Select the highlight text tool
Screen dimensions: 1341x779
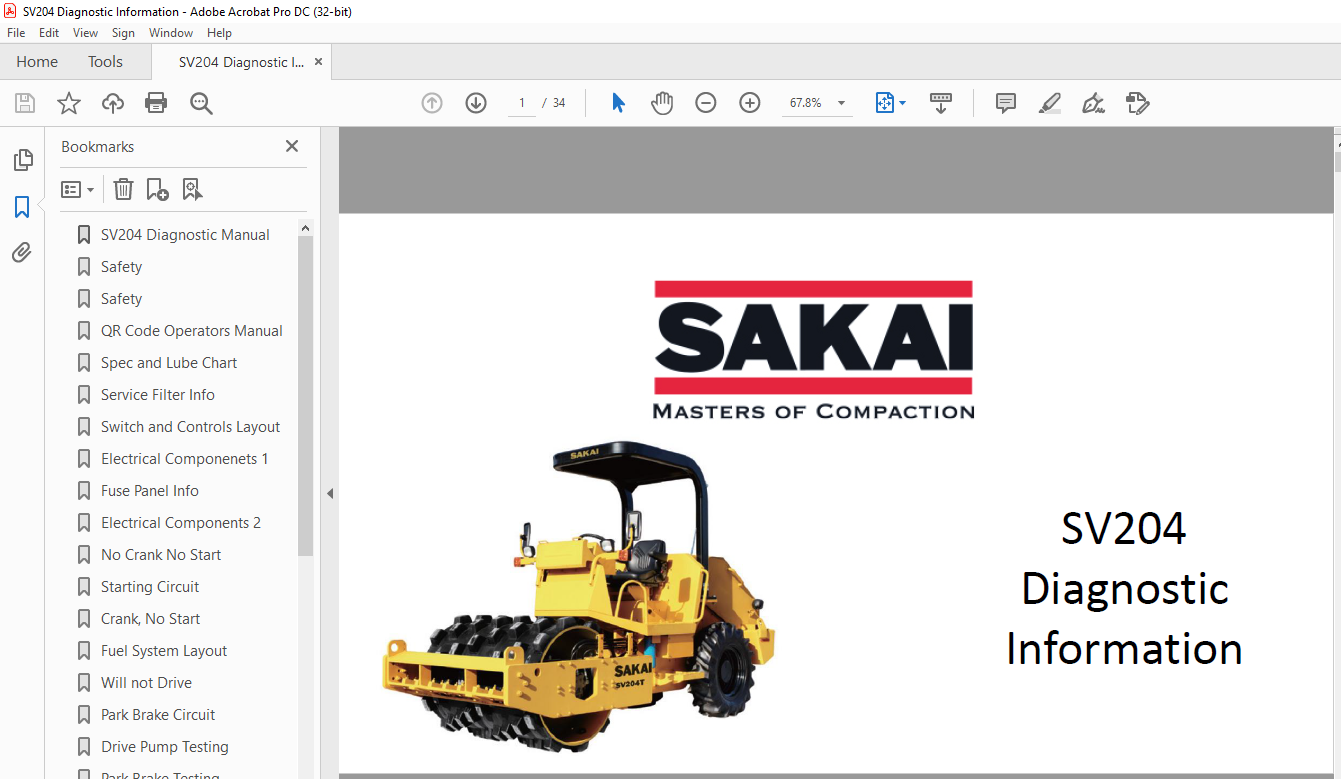click(x=1049, y=103)
